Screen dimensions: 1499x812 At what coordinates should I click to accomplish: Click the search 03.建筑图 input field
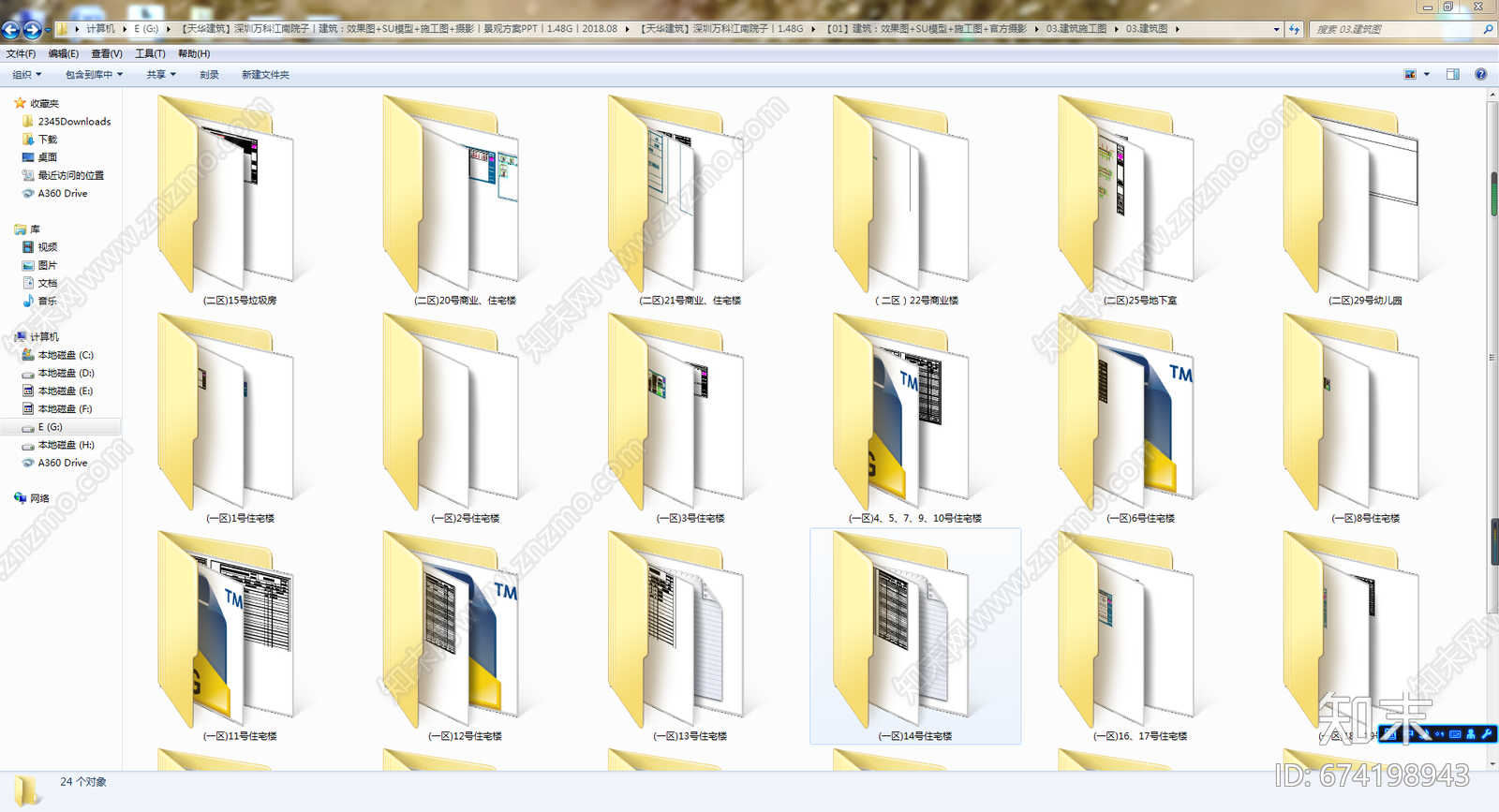click(x=1394, y=29)
